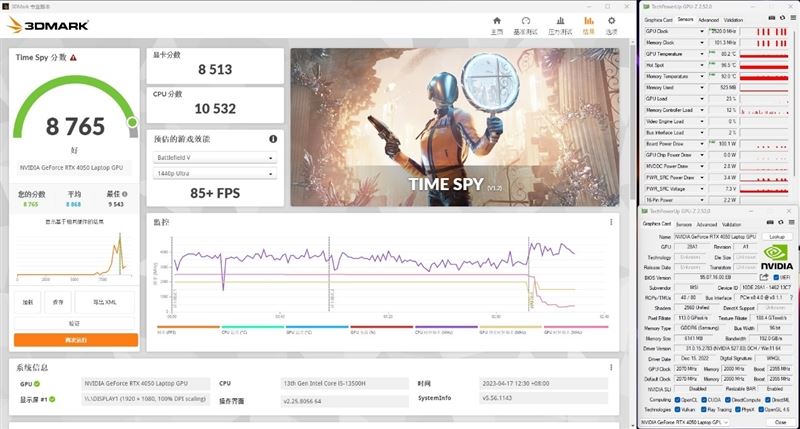This screenshot has height=429, width=800.
Task: Open the monitoring panel three-dot menu
Action: 611,222
